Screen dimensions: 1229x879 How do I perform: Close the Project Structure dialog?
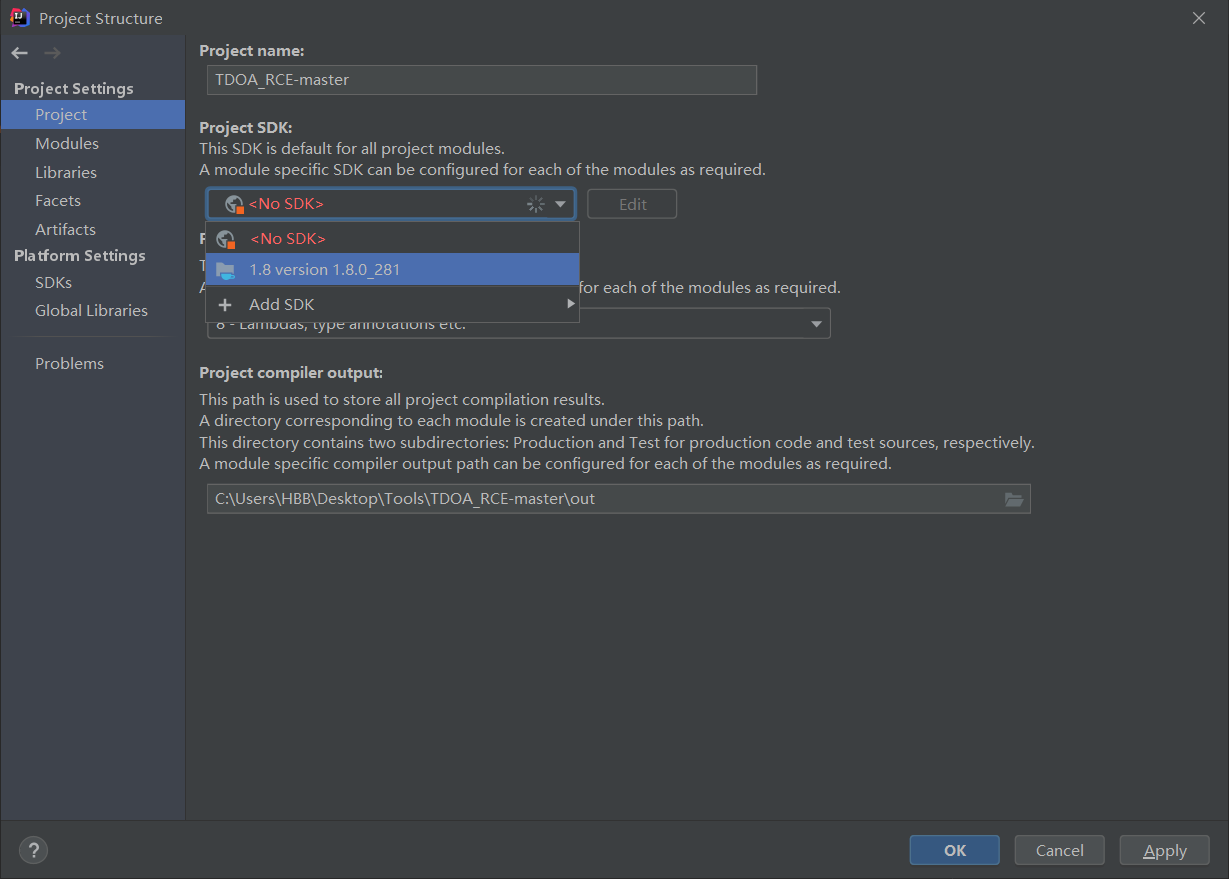1199,18
